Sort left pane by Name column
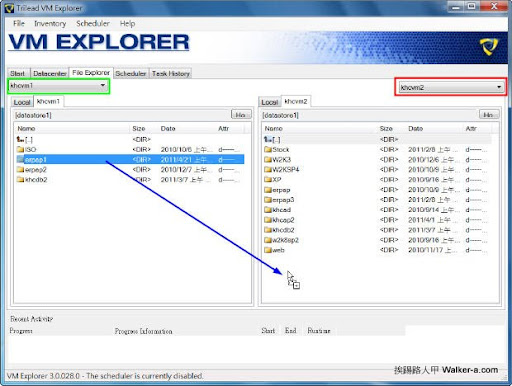Viewport: 512px width, 386px height. (72, 128)
